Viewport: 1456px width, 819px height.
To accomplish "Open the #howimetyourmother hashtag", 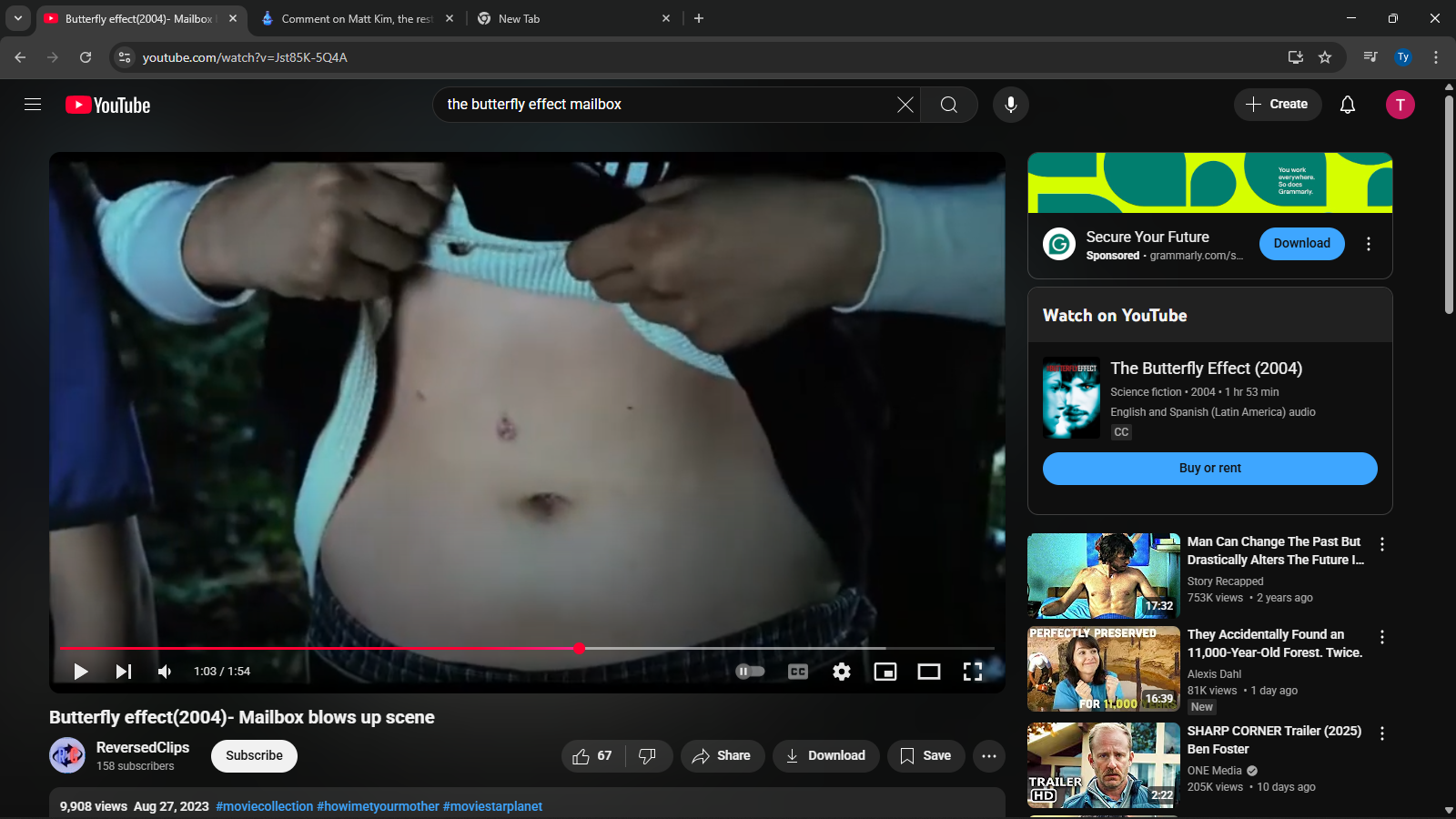I will tap(378, 806).
